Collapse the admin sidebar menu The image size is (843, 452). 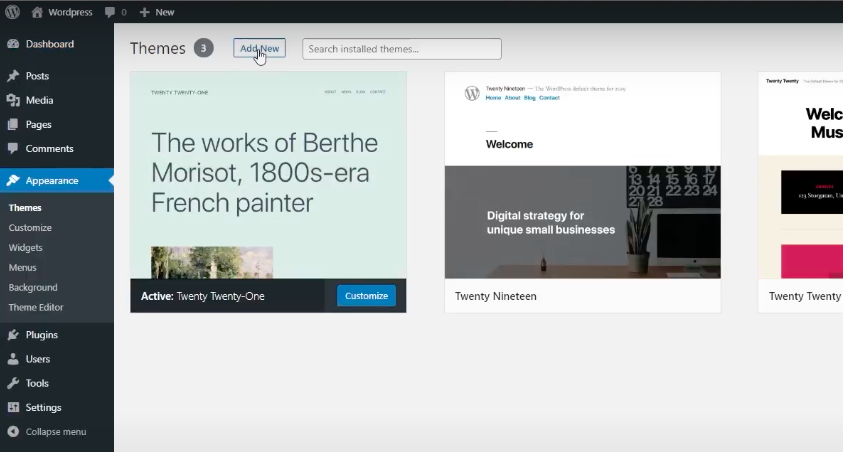pos(47,432)
